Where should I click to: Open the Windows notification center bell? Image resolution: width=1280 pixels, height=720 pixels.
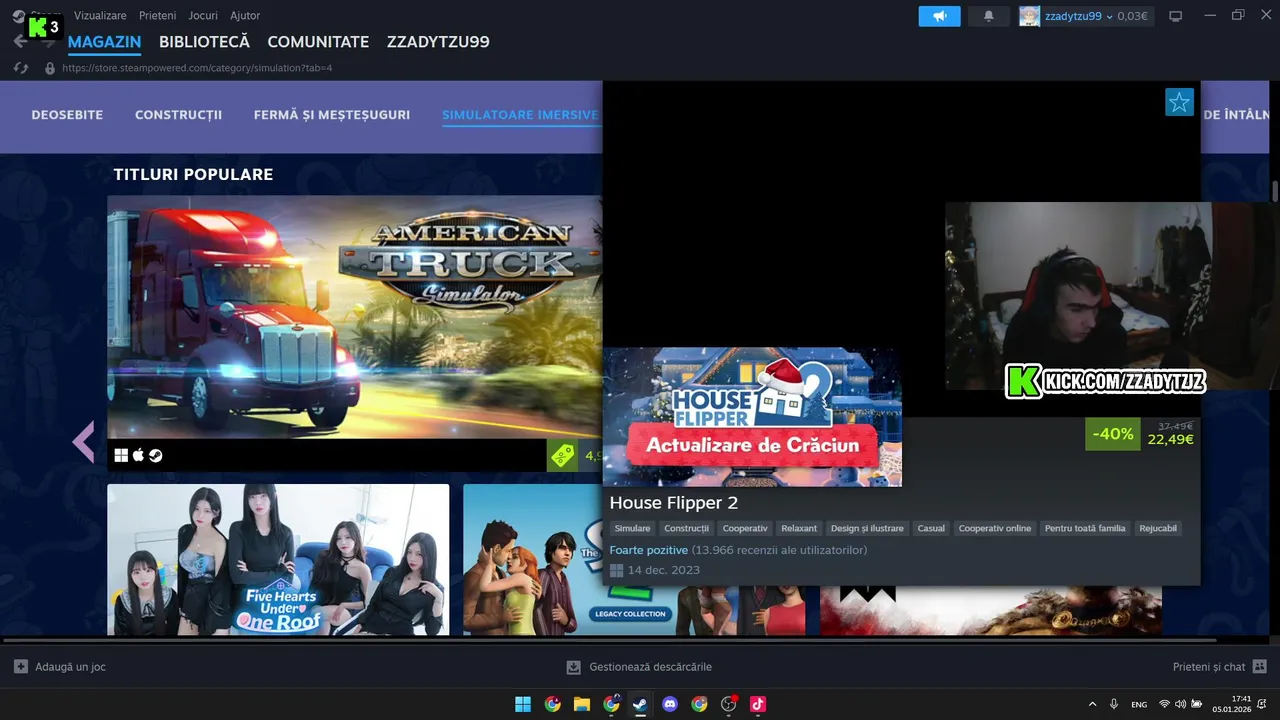tap(1264, 704)
